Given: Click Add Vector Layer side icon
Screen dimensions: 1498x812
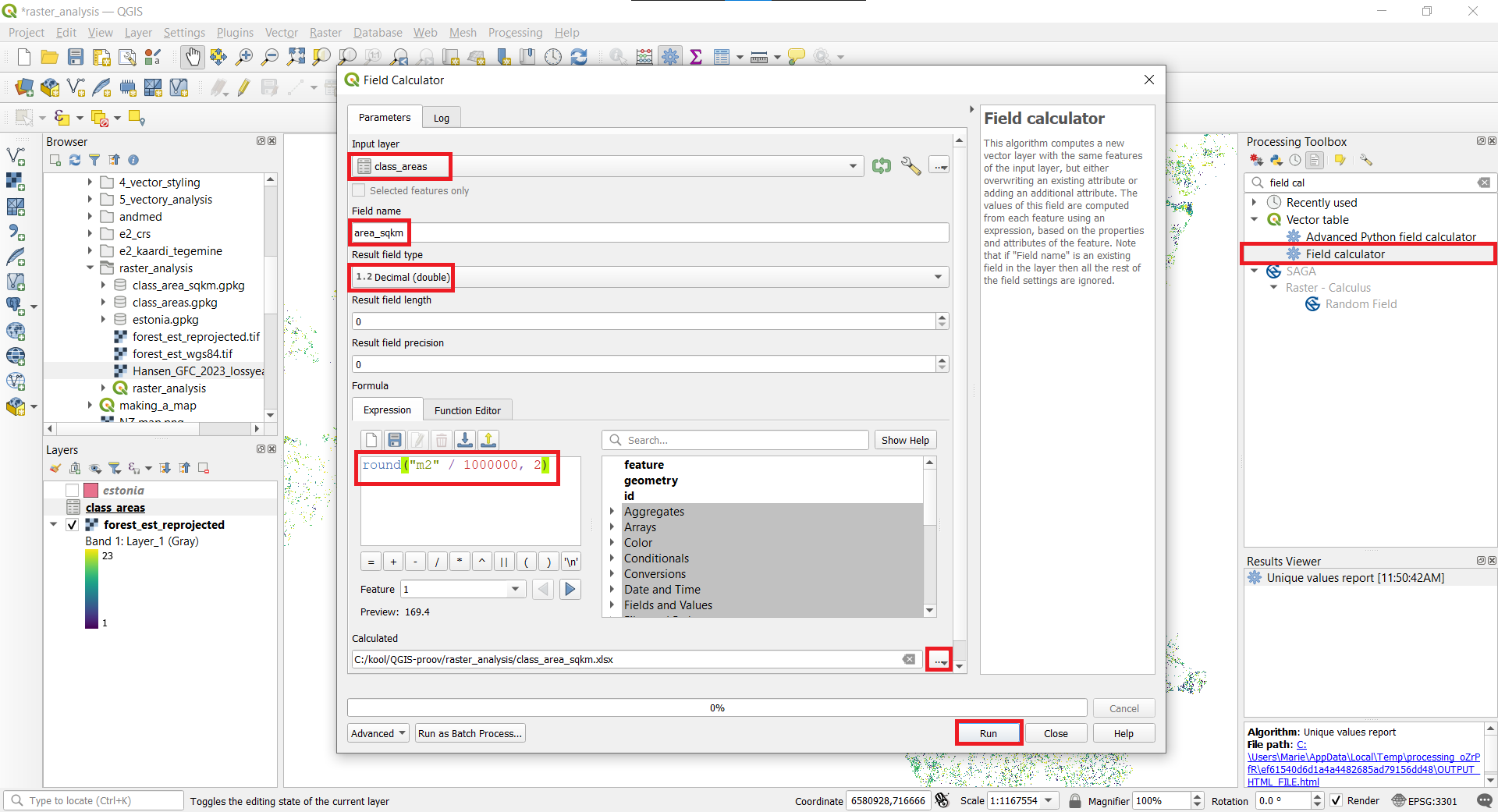Looking at the screenshot, I should [16, 157].
